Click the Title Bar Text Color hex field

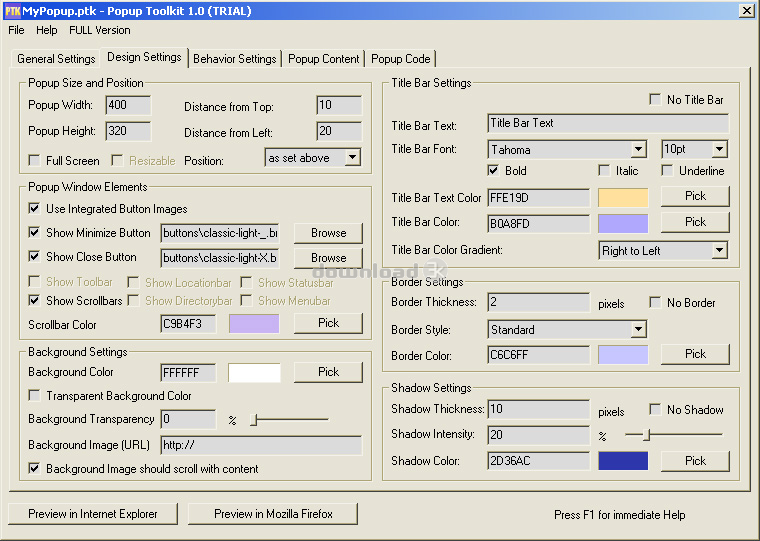click(538, 198)
